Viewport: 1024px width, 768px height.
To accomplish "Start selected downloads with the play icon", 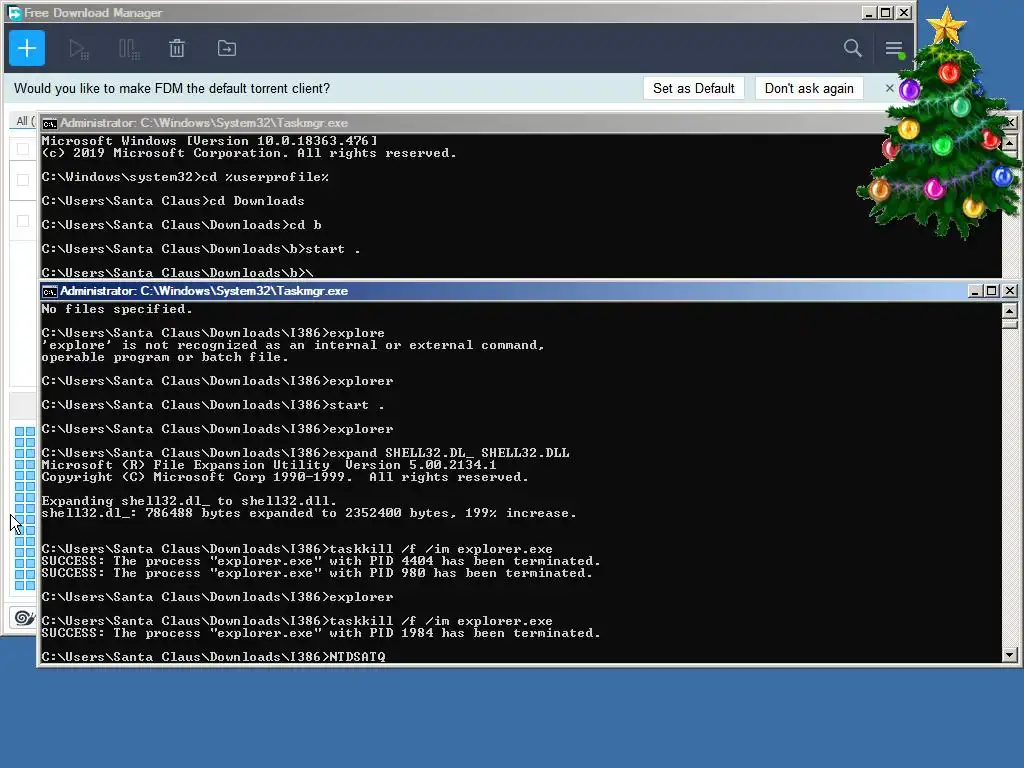I will point(78,49).
